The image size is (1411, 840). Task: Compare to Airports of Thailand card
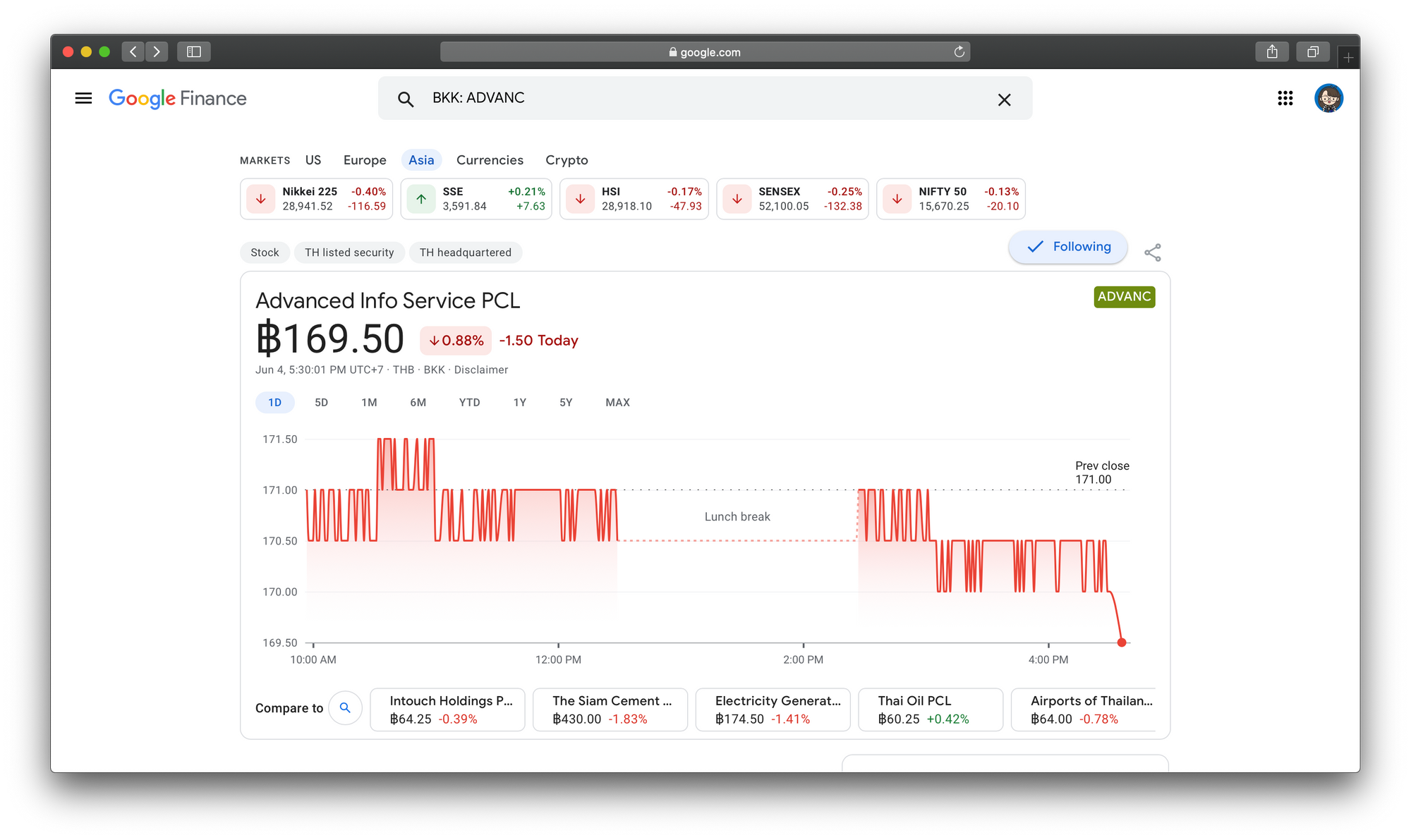(x=1084, y=710)
